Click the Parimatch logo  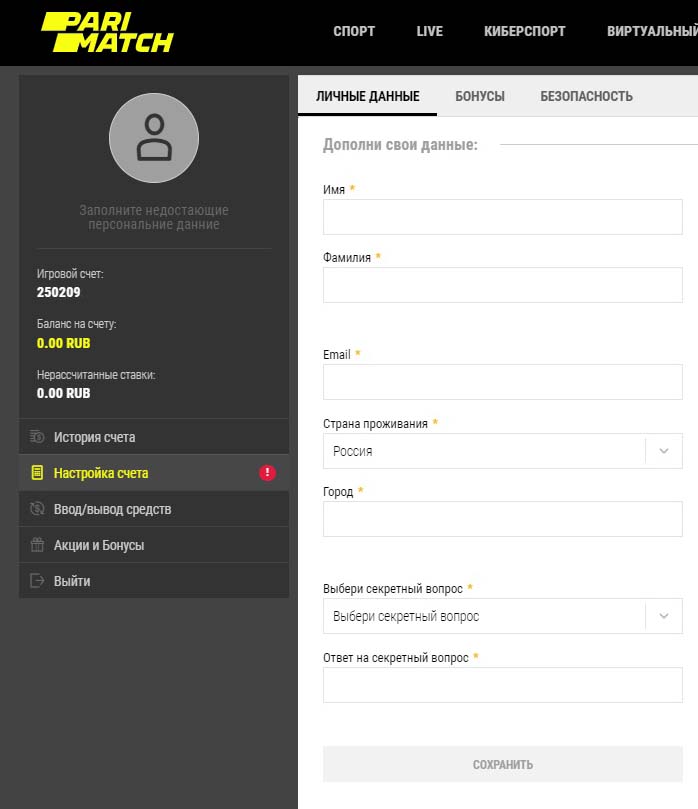[107, 32]
